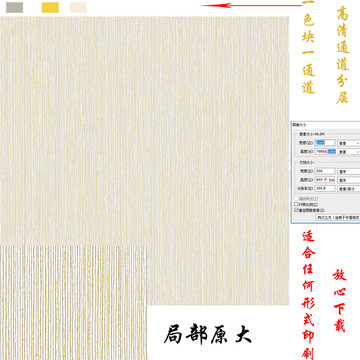Click the red text 适合任何形式印刷

click(x=308, y=296)
